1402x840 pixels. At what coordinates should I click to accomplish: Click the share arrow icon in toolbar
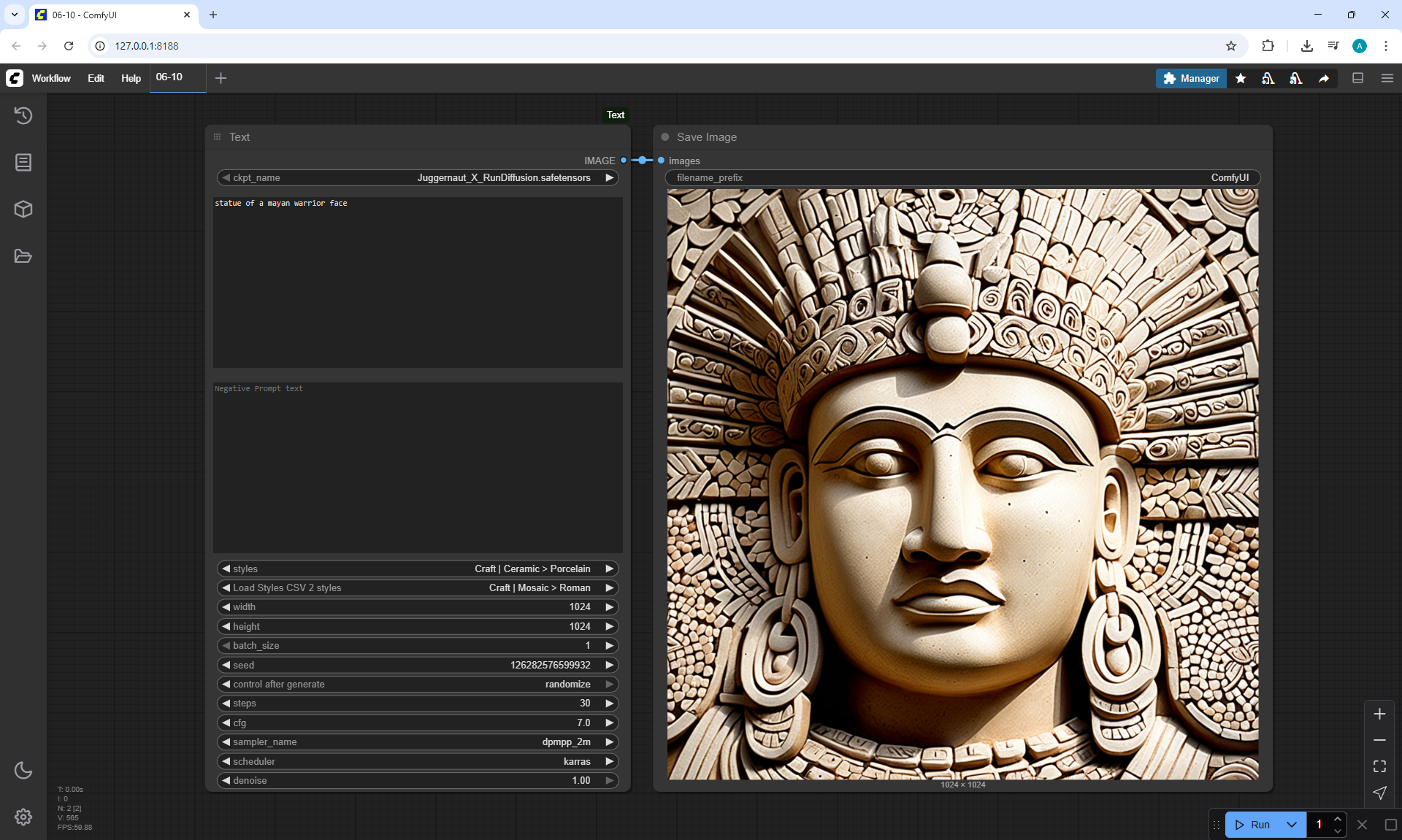(1324, 78)
